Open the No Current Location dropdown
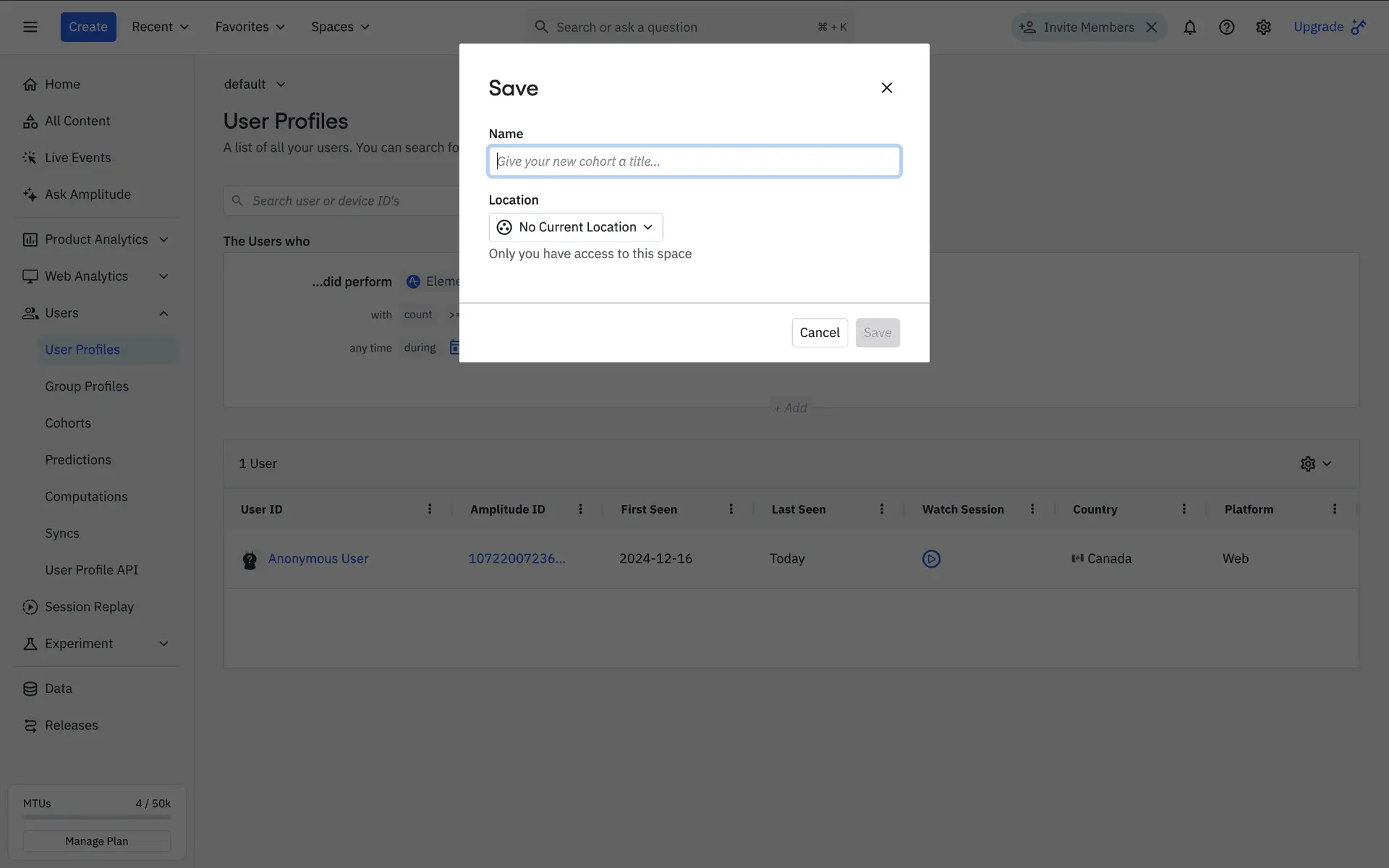This screenshot has width=1389, height=868. [575, 227]
